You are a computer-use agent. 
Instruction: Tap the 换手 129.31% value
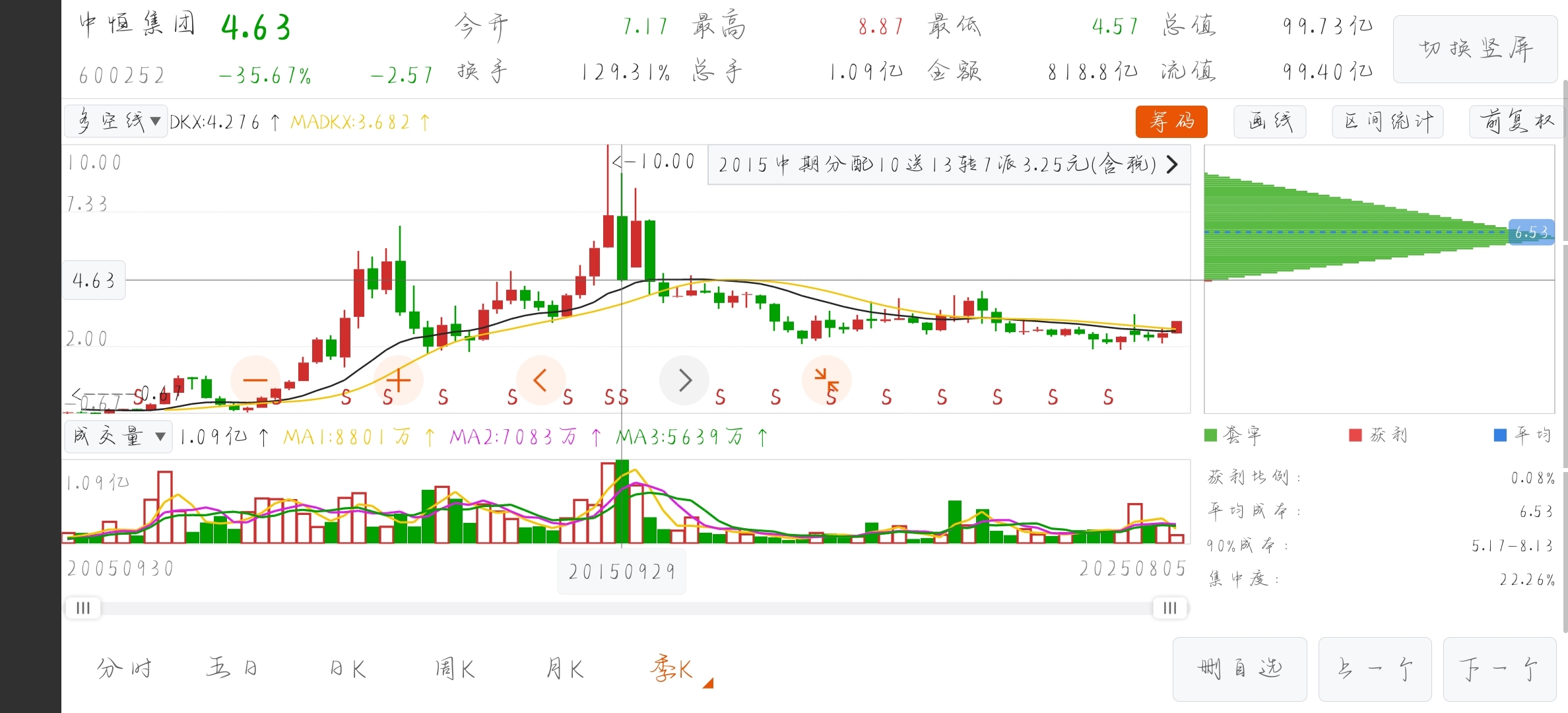(x=624, y=72)
